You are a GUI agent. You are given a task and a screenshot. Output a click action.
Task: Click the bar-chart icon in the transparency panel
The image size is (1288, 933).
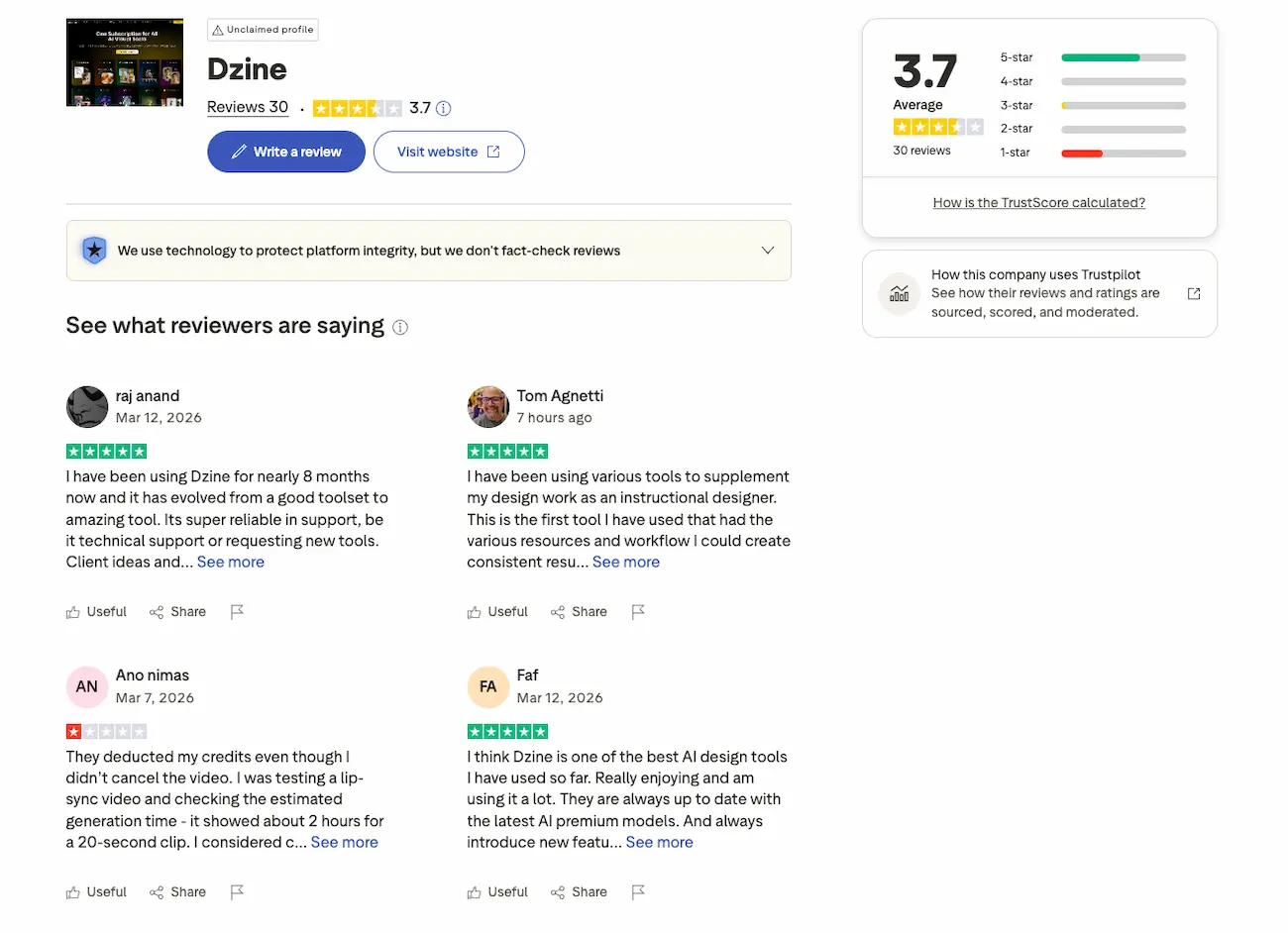[x=899, y=293]
